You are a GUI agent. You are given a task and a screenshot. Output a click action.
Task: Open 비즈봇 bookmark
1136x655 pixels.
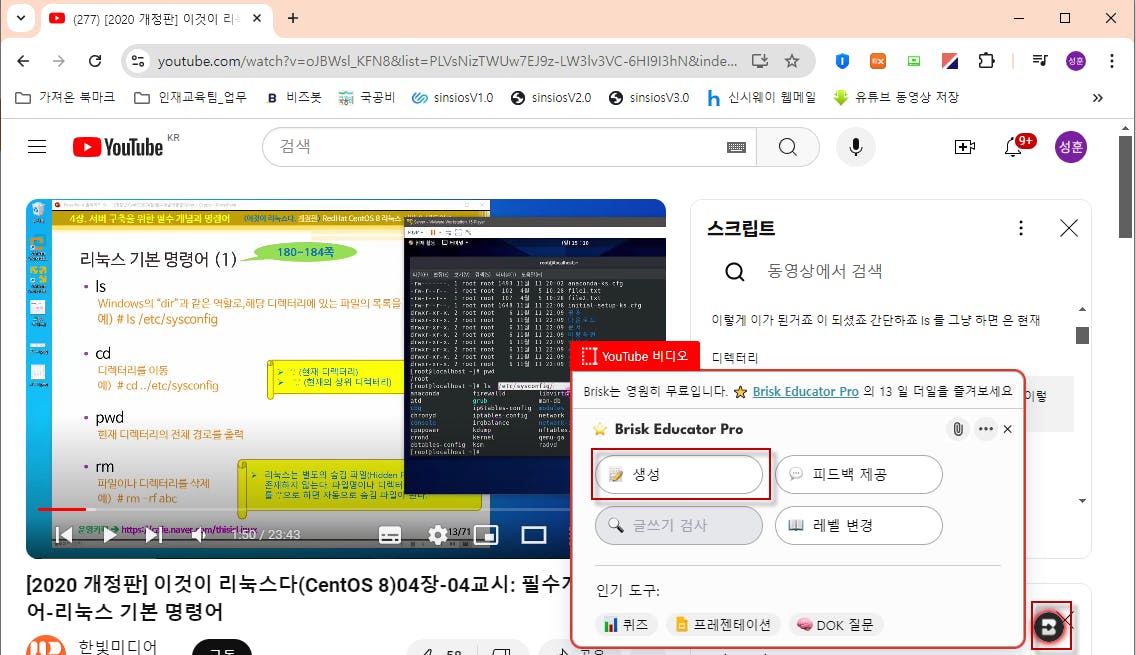tap(293, 97)
